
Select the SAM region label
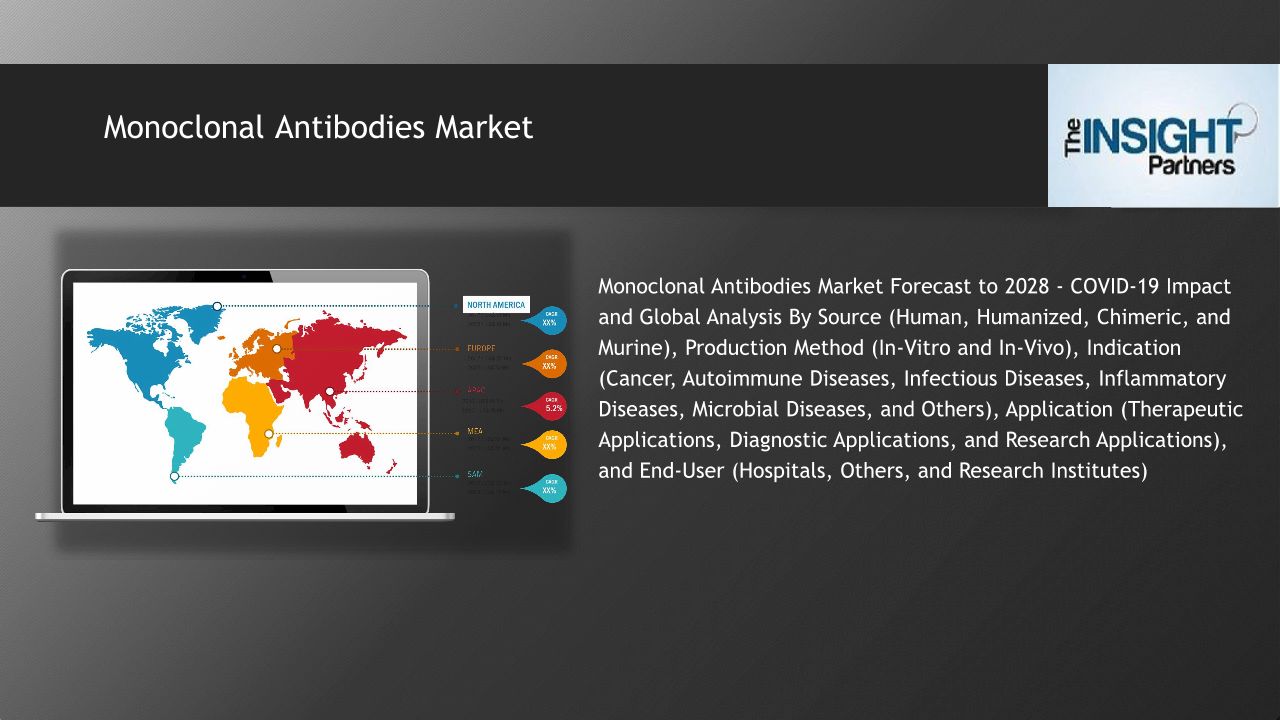click(475, 474)
